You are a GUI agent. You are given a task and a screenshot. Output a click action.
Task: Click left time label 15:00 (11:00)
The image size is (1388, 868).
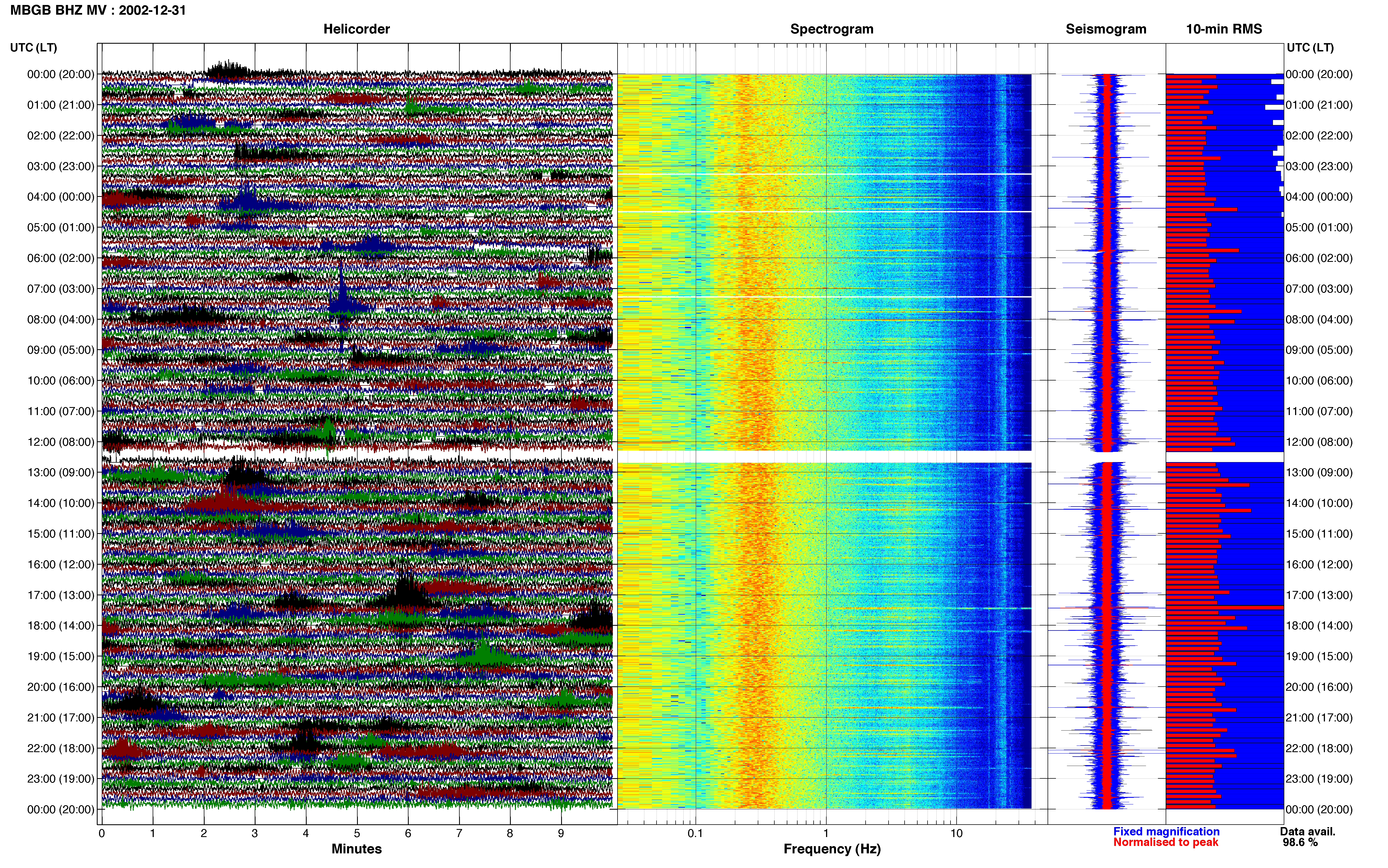[61, 534]
